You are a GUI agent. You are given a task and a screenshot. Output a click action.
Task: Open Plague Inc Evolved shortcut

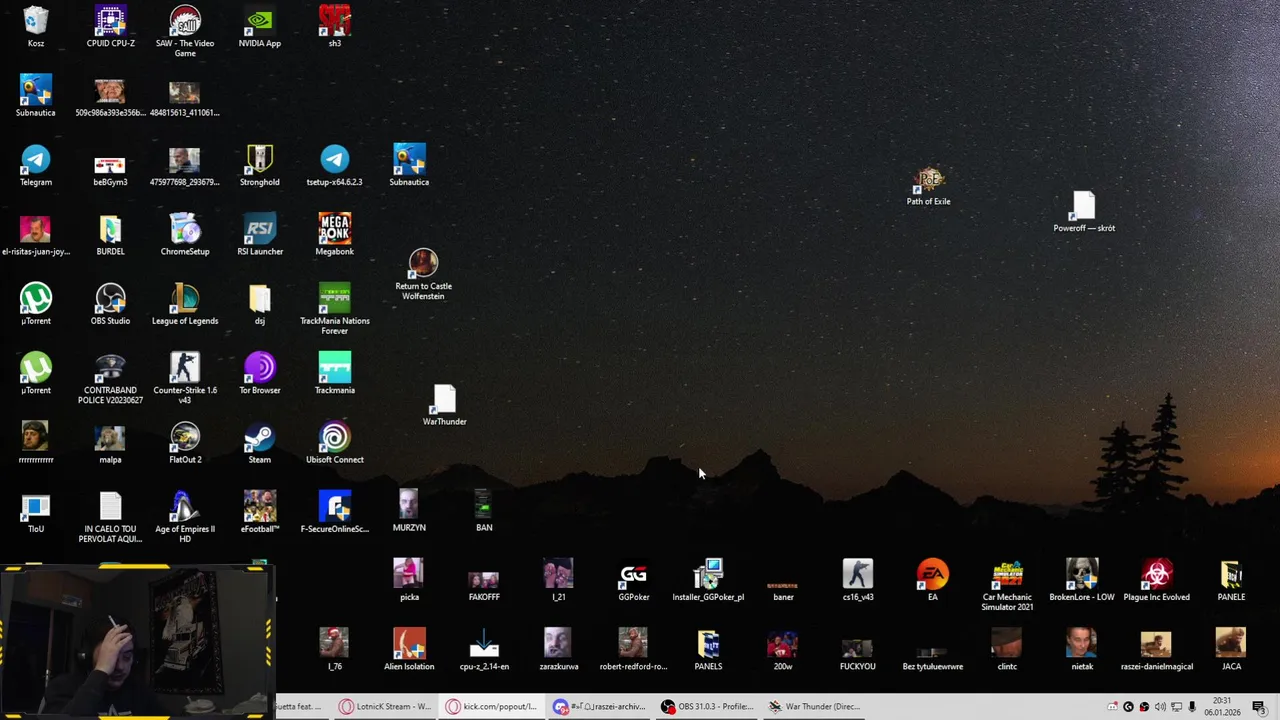1157,580
